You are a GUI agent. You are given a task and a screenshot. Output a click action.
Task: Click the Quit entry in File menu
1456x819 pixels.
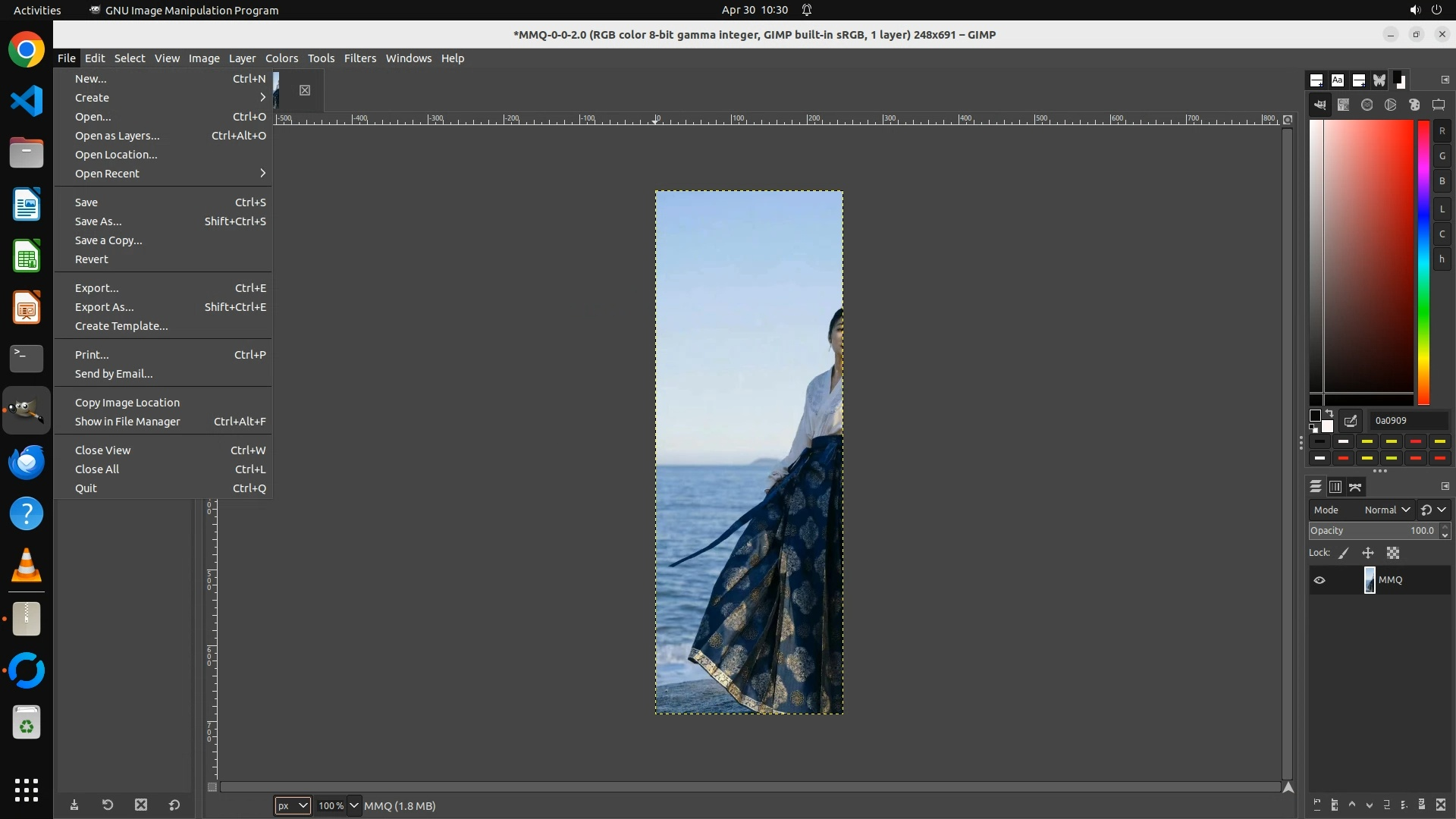[86, 488]
